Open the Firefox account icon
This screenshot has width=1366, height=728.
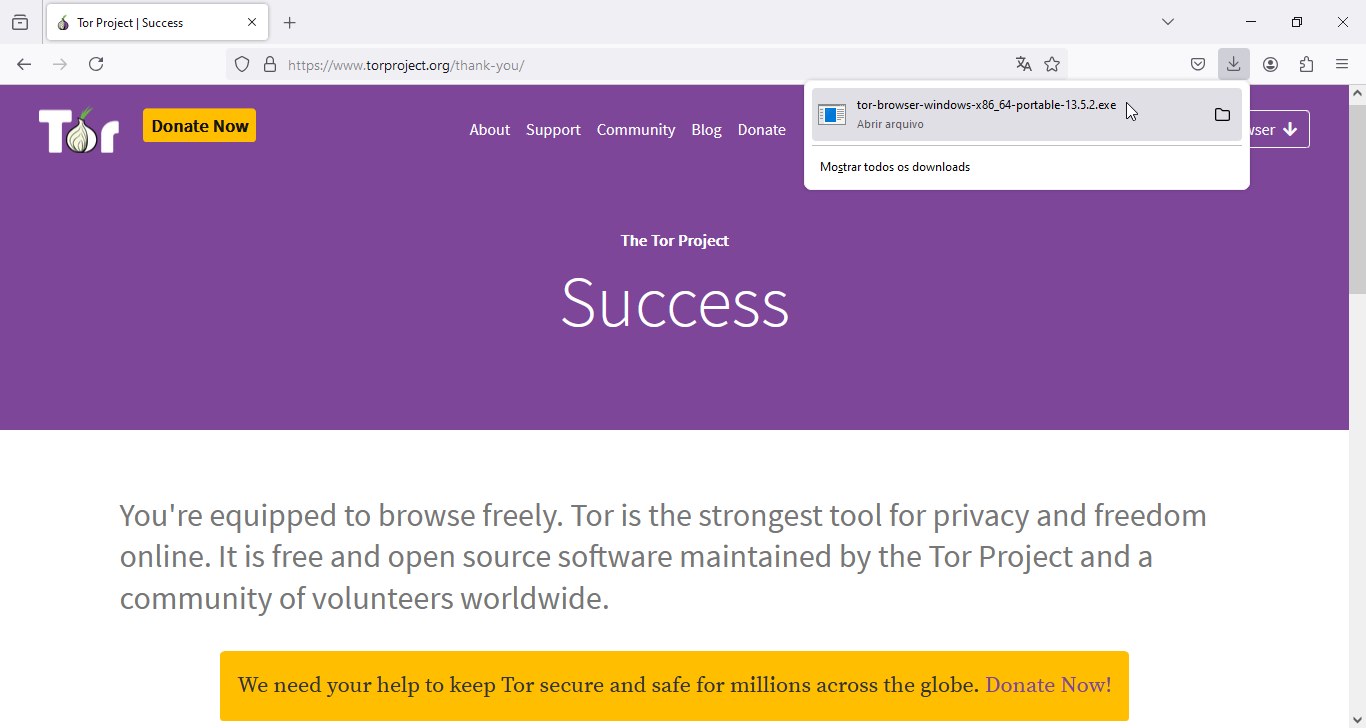(1270, 65)
